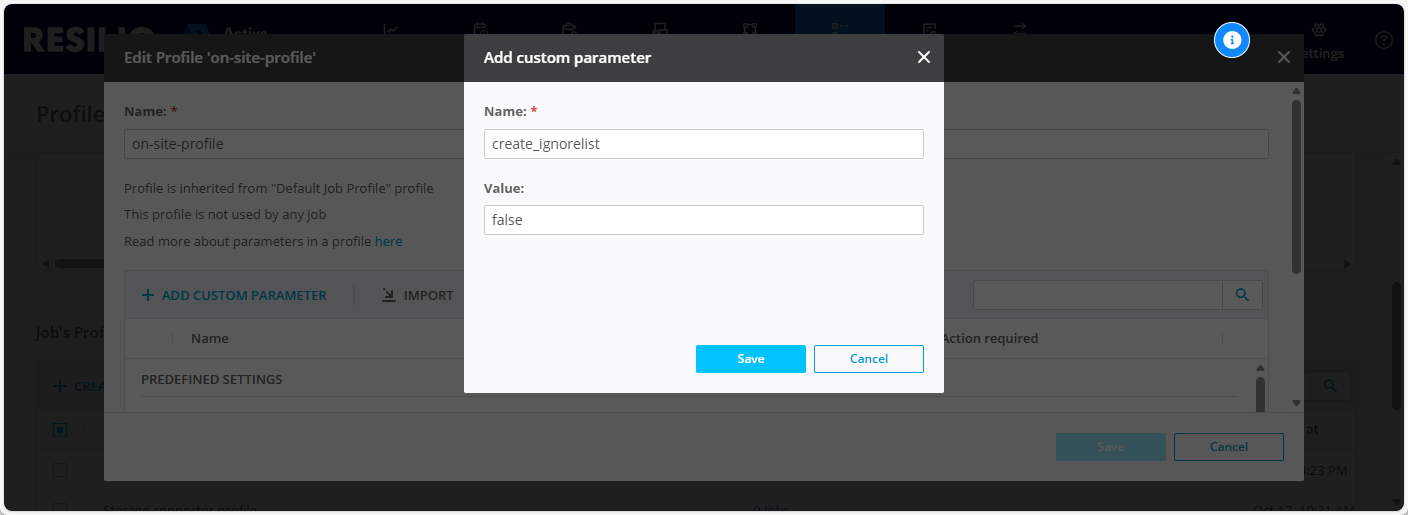Image resolution: width=1408 pixels, height=515 pixels.
Task: Click the Value field containing 'false'
Action: point(703,220)
